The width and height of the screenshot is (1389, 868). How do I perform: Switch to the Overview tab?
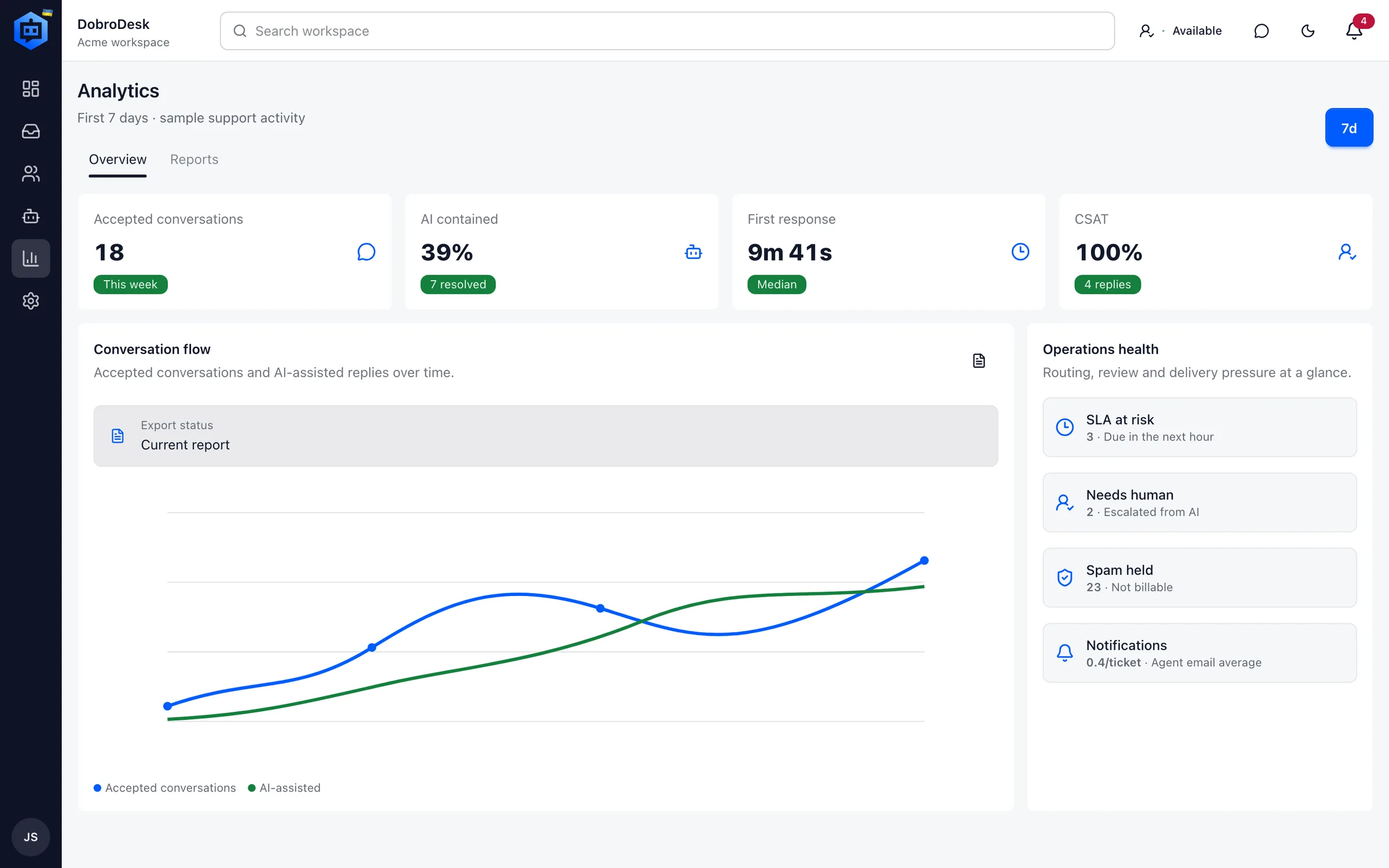(x=117, y=160)
